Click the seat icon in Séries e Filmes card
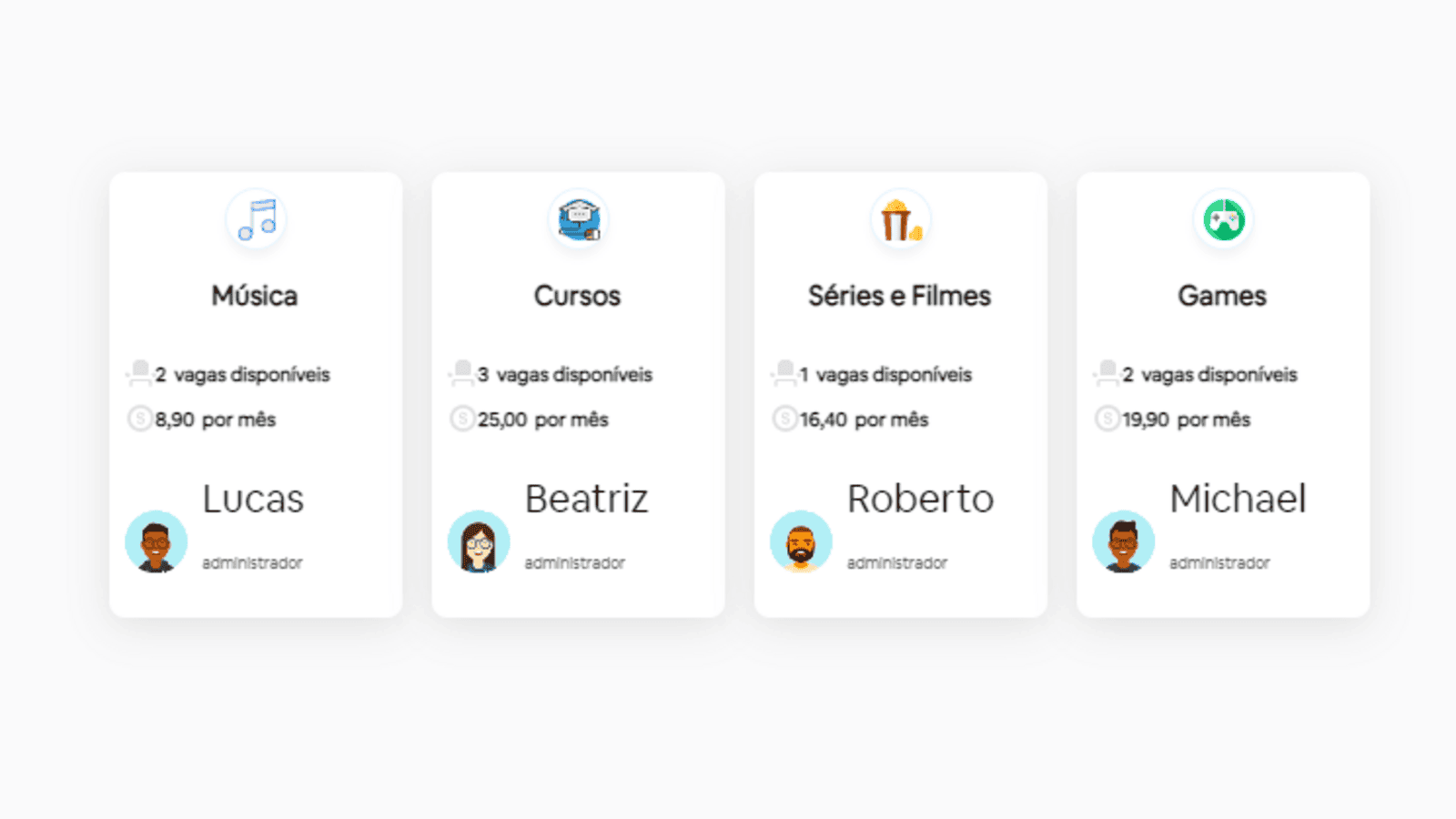The width and height of the screenshot is (1456, 819). click(784, 373)
